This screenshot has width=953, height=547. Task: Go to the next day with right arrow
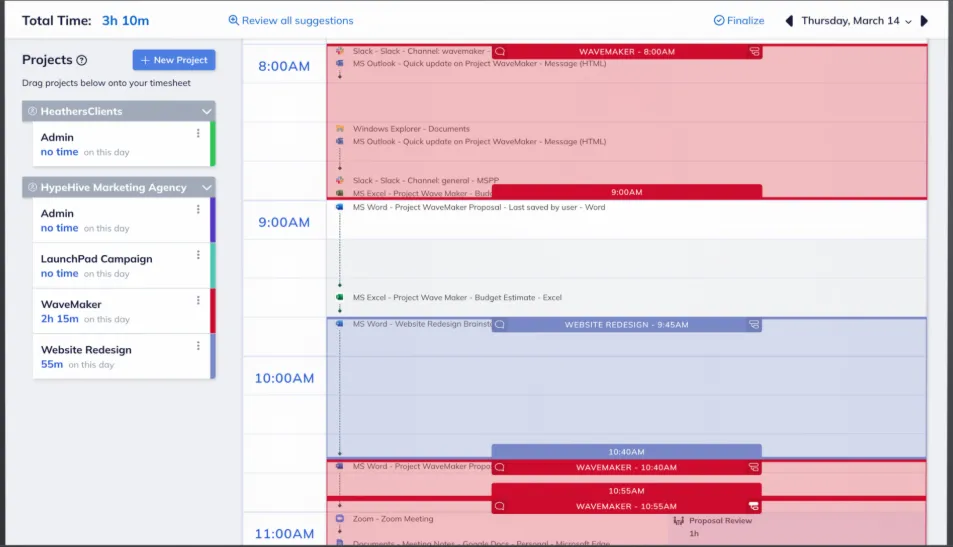924,21
